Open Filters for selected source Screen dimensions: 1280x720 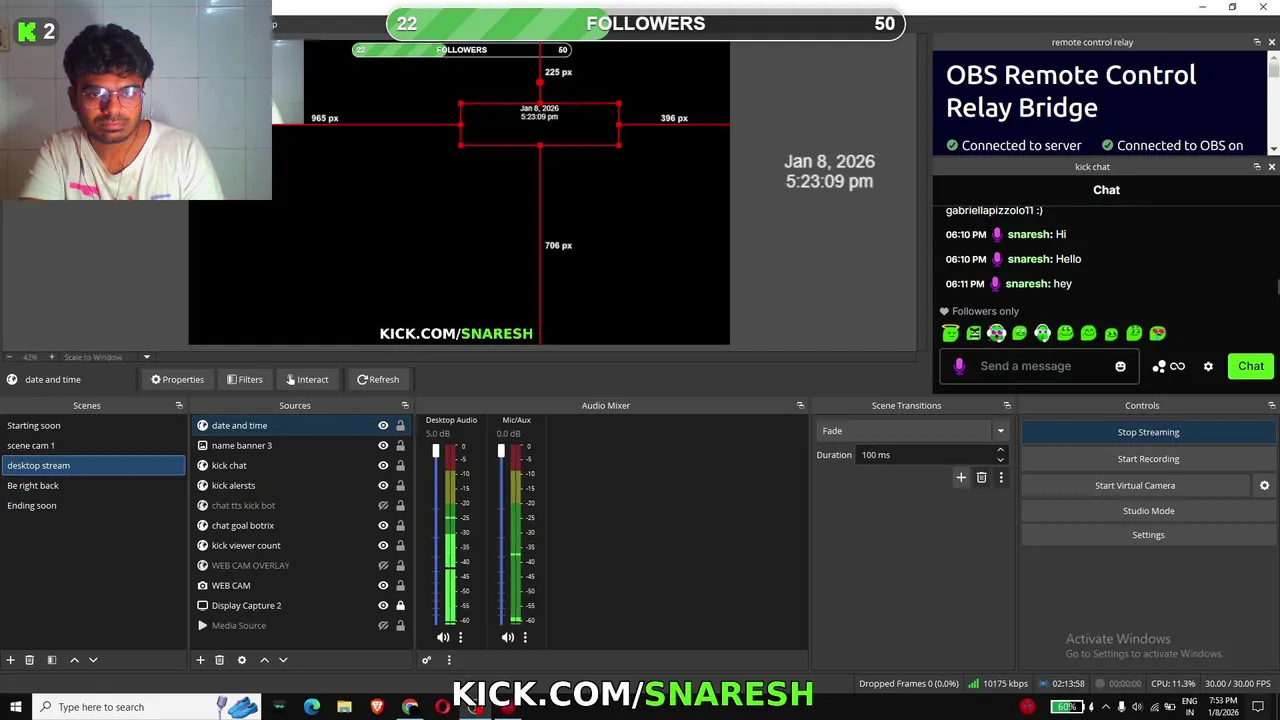(245, 379)
